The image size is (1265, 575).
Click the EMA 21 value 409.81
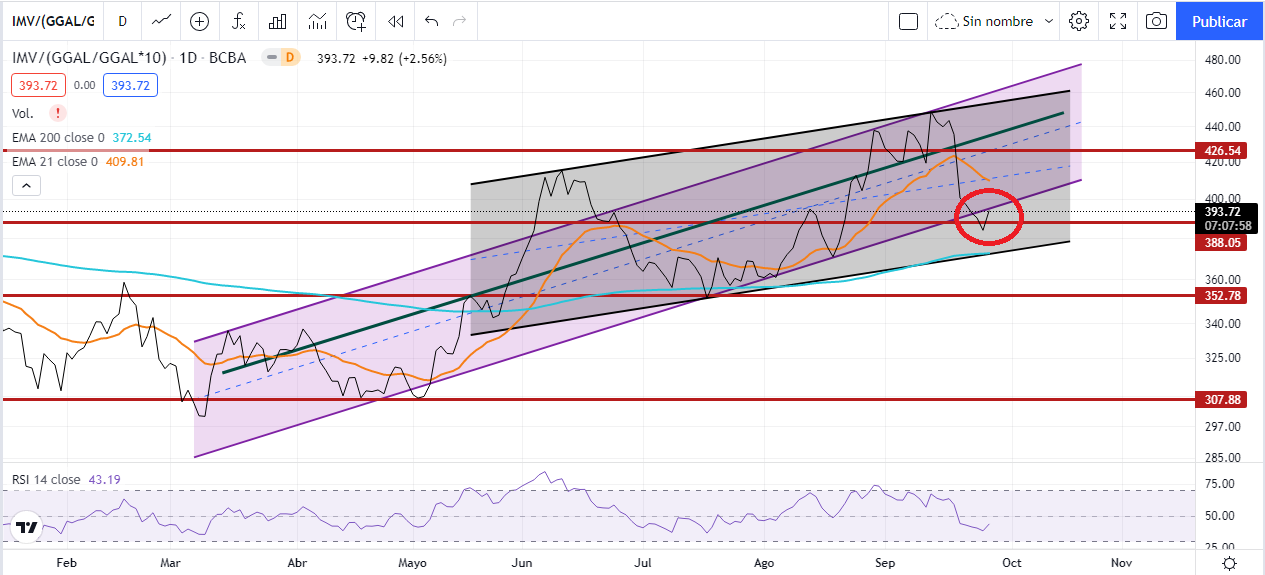click(x=124, y=161)
